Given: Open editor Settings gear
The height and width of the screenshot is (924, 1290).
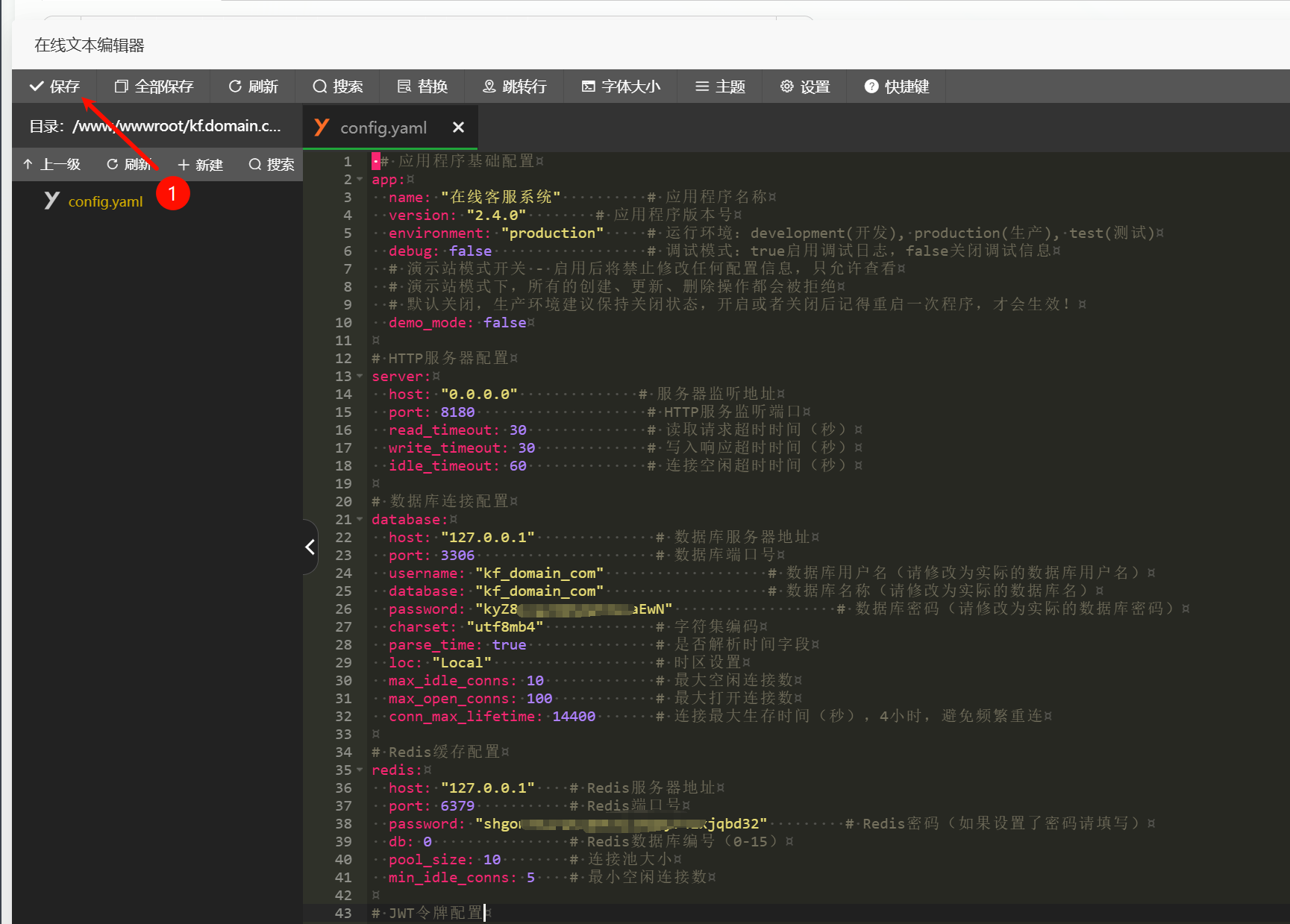Looking at the screenshot, I should tap(805, 87).
